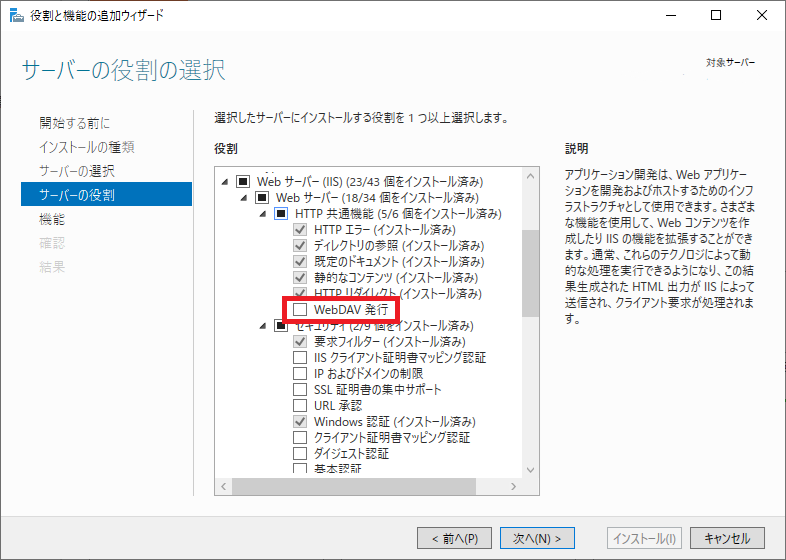This screenshot has height=560, width=786.
Task: Click the horizontal scroll-left arrow
Action: click(x=225, y=487)
